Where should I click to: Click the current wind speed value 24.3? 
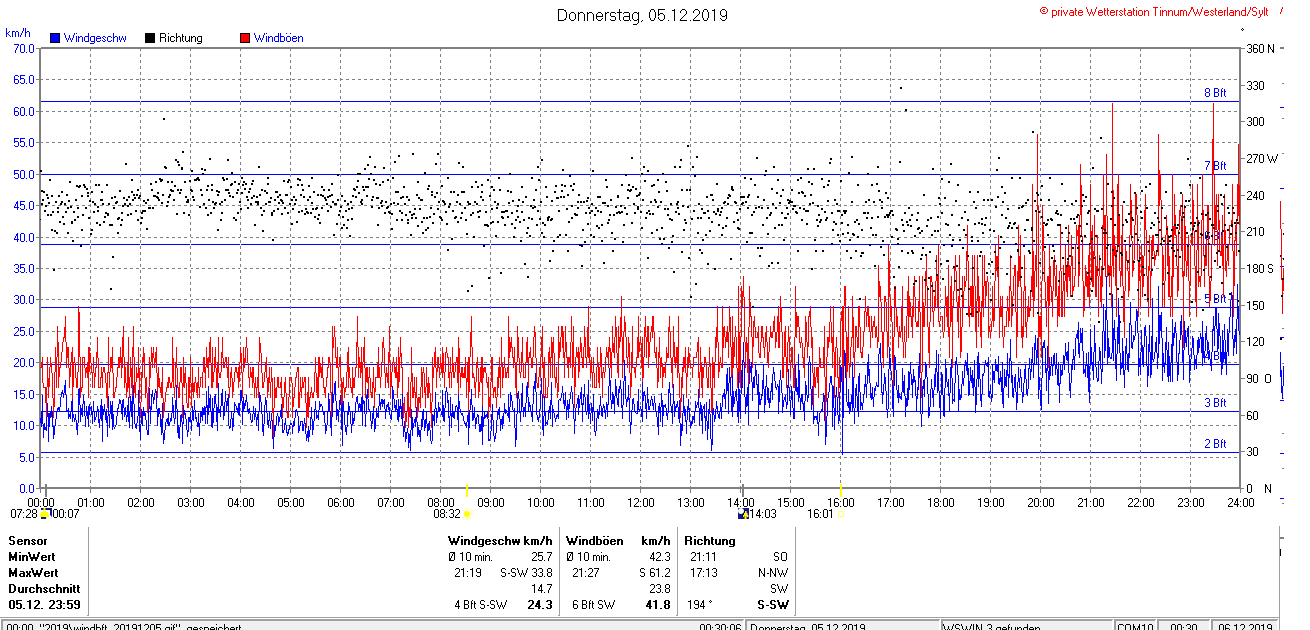pyautogui.click(x=540, y=605)
